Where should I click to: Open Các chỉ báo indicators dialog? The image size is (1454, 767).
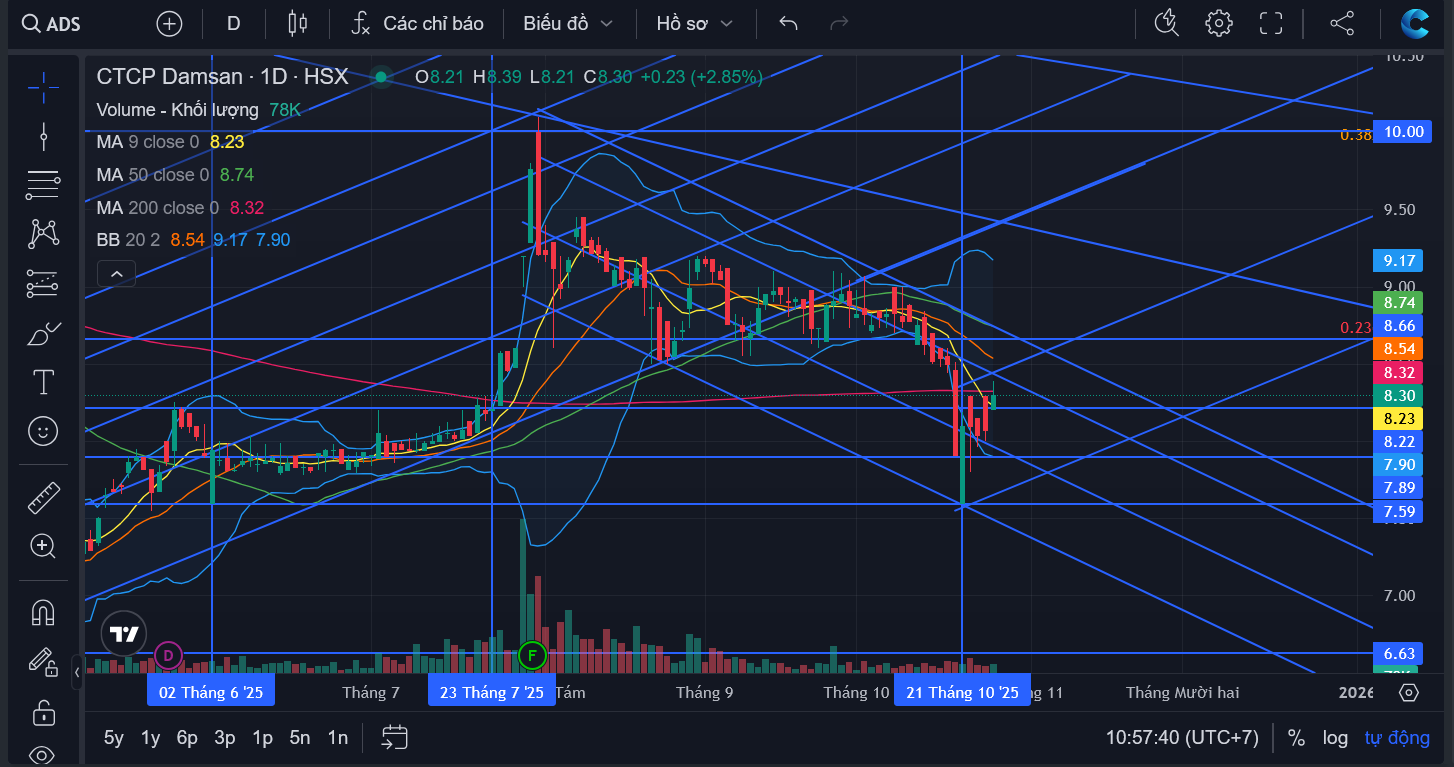pos(418,23)
